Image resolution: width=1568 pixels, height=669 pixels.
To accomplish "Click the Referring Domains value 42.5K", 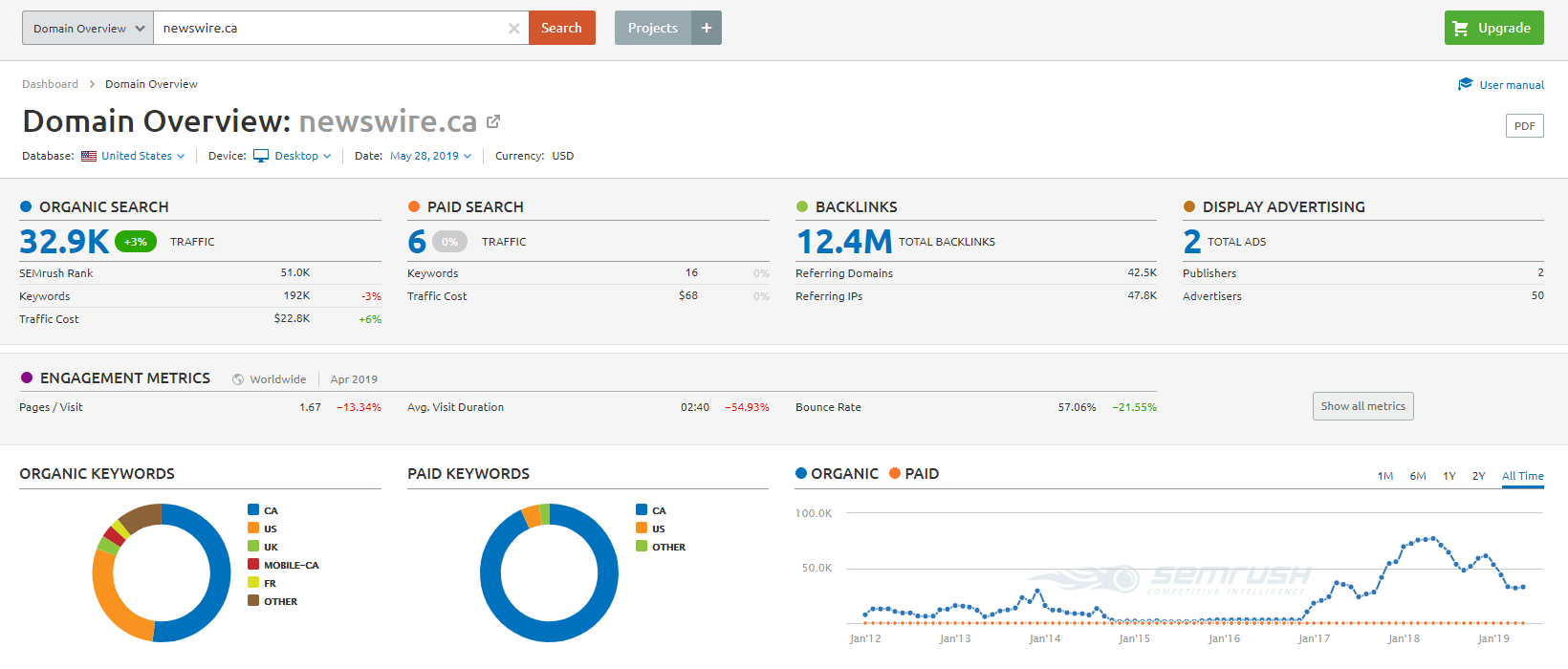I will tap(1143, 273).
